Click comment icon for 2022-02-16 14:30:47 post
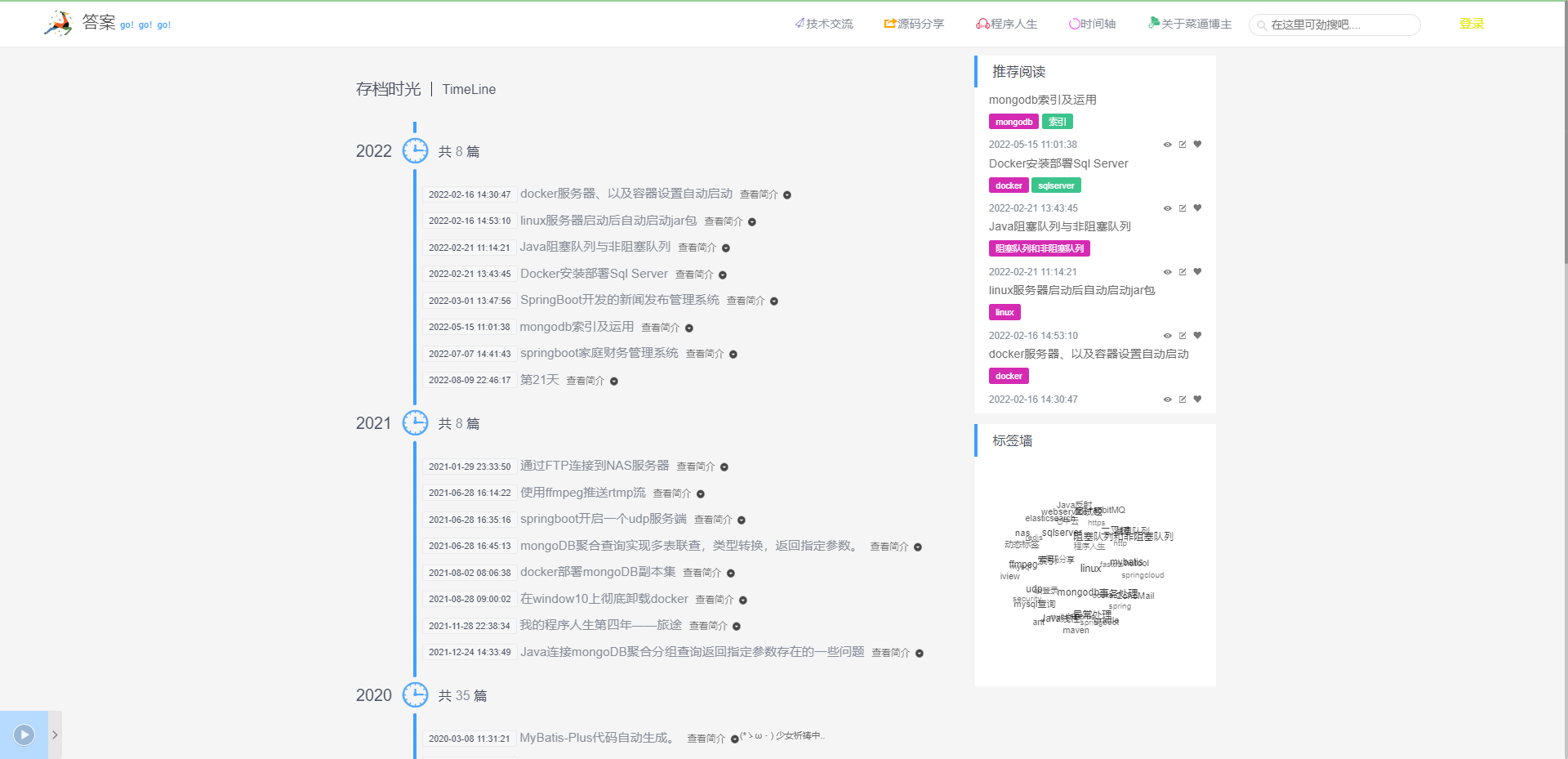The image size is (1568, 759). [x=1183, y=400]
